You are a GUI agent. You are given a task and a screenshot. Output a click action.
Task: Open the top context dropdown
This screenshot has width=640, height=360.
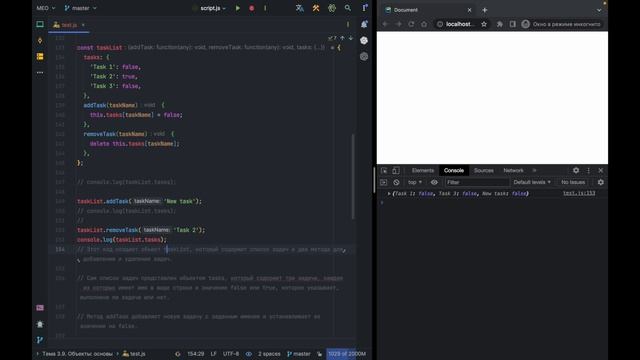coord(415,182)
